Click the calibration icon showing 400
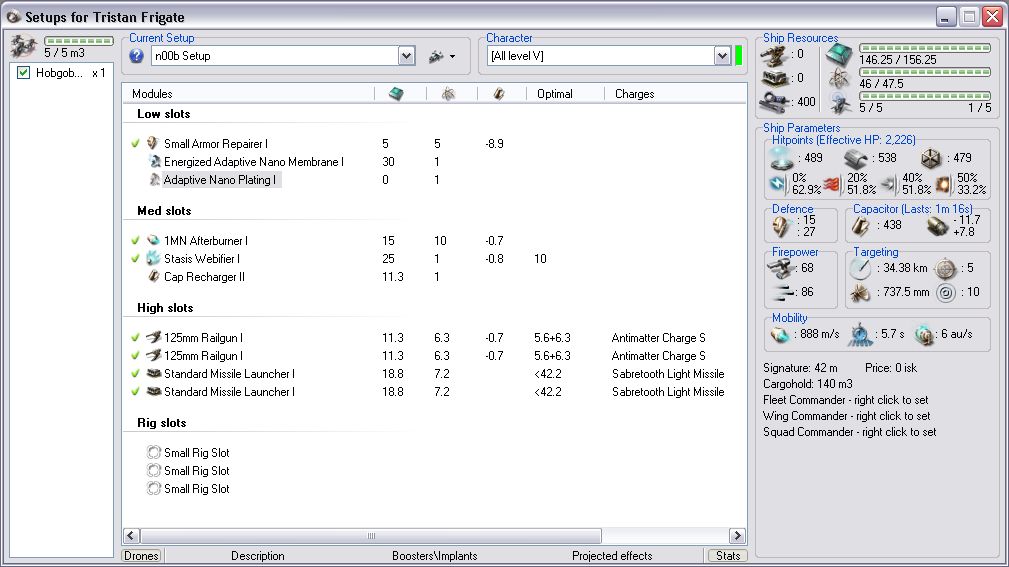 click(x=775, y=102)
